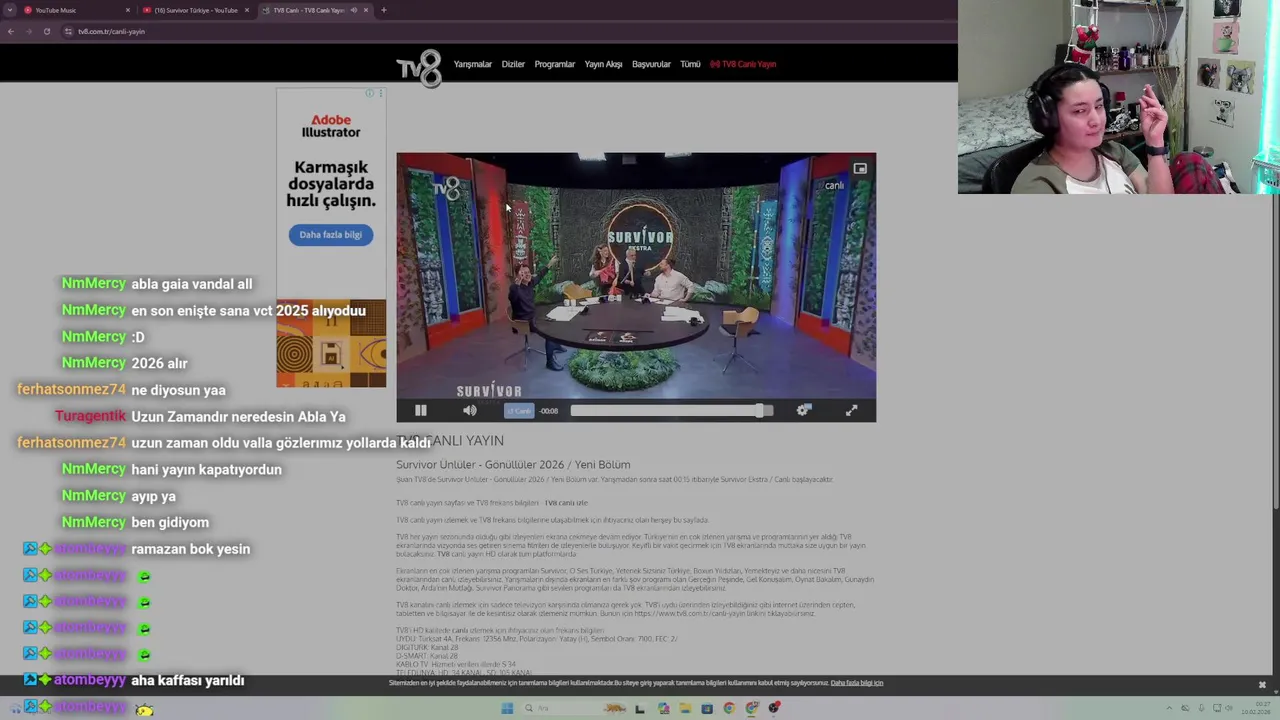Mute the TV8 Canlı tab's audio icon
The width and height of the screenshot is (1280, 720).
pyautogui.click(x=353, y=10)
